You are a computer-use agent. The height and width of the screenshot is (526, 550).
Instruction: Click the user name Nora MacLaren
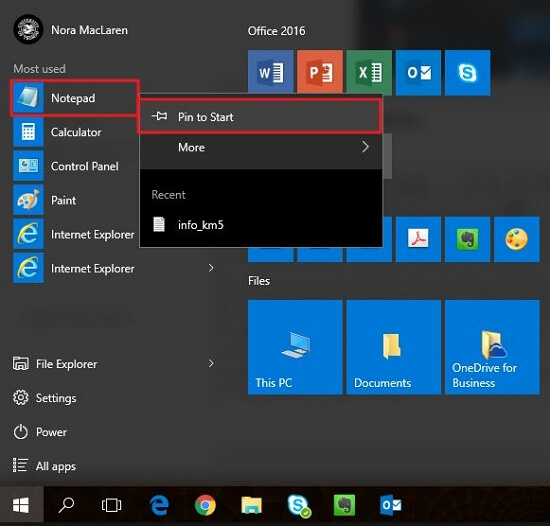click(x=89, y=30)
